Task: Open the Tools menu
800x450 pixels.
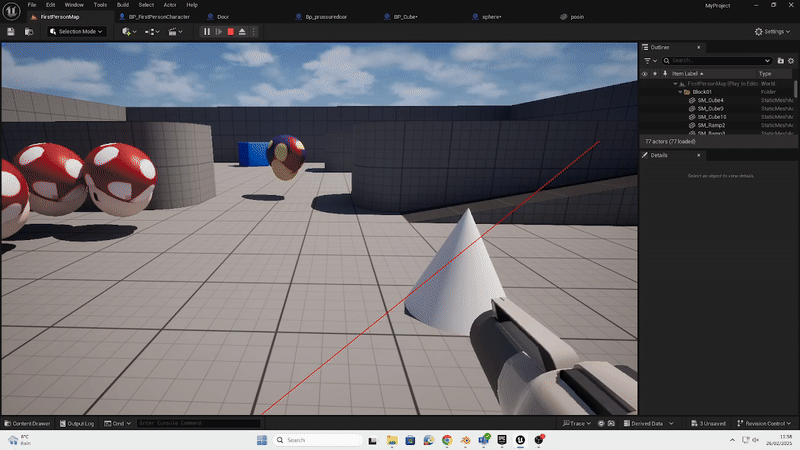Action: tap(101, 5)
